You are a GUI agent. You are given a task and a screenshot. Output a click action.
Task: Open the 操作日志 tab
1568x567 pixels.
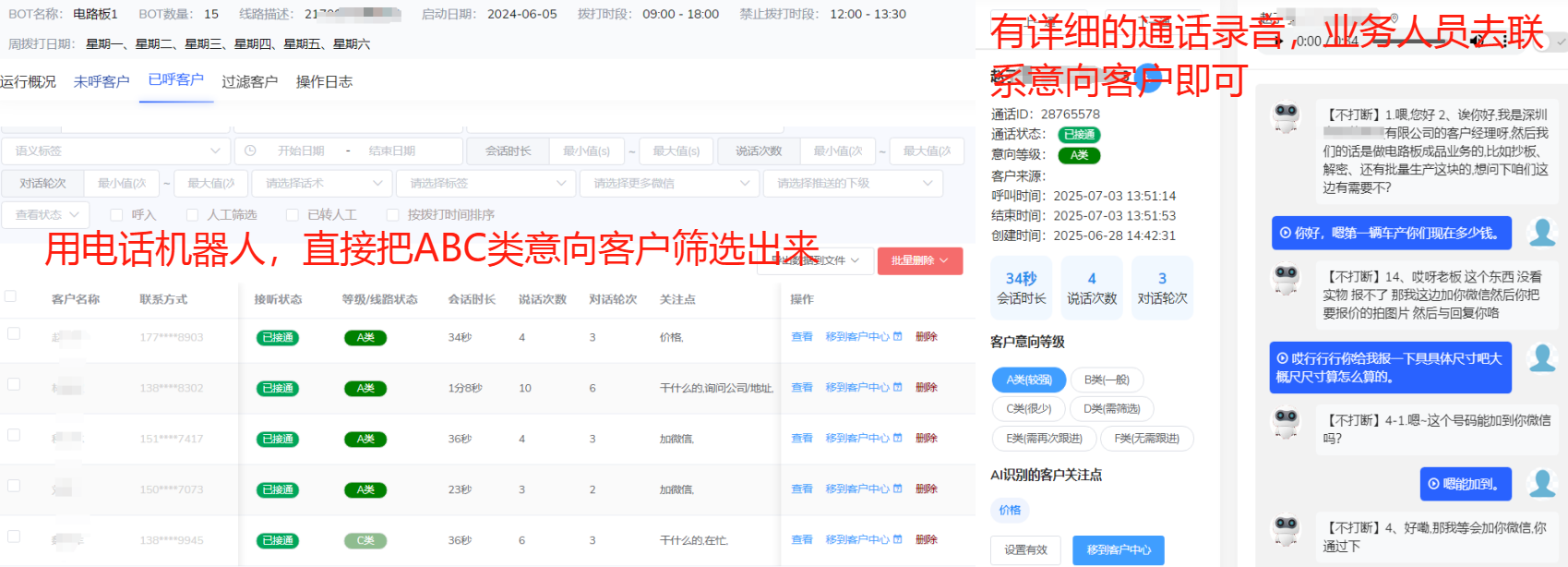coord(324,82)
